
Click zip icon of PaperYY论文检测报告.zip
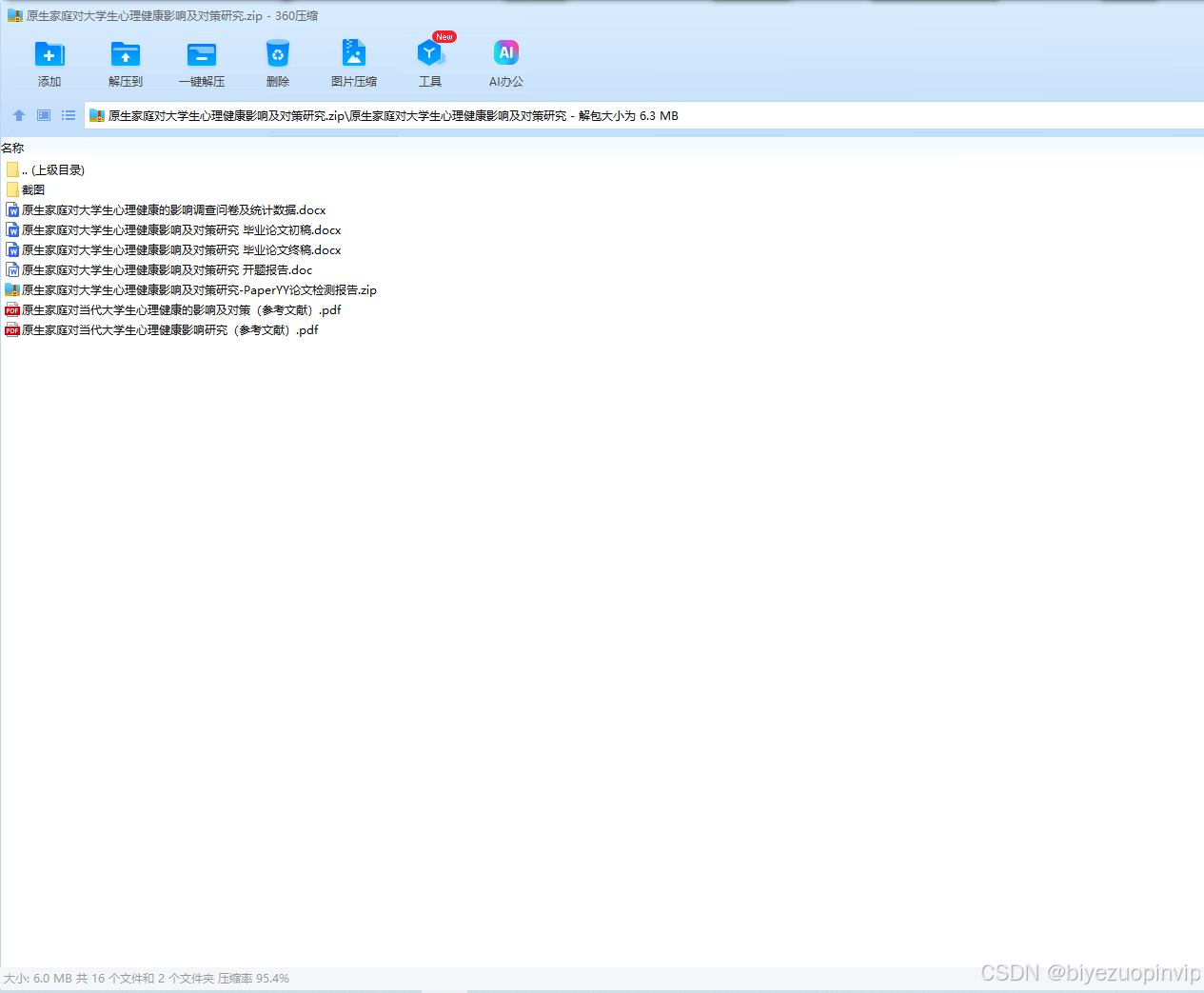click(12, 289)
